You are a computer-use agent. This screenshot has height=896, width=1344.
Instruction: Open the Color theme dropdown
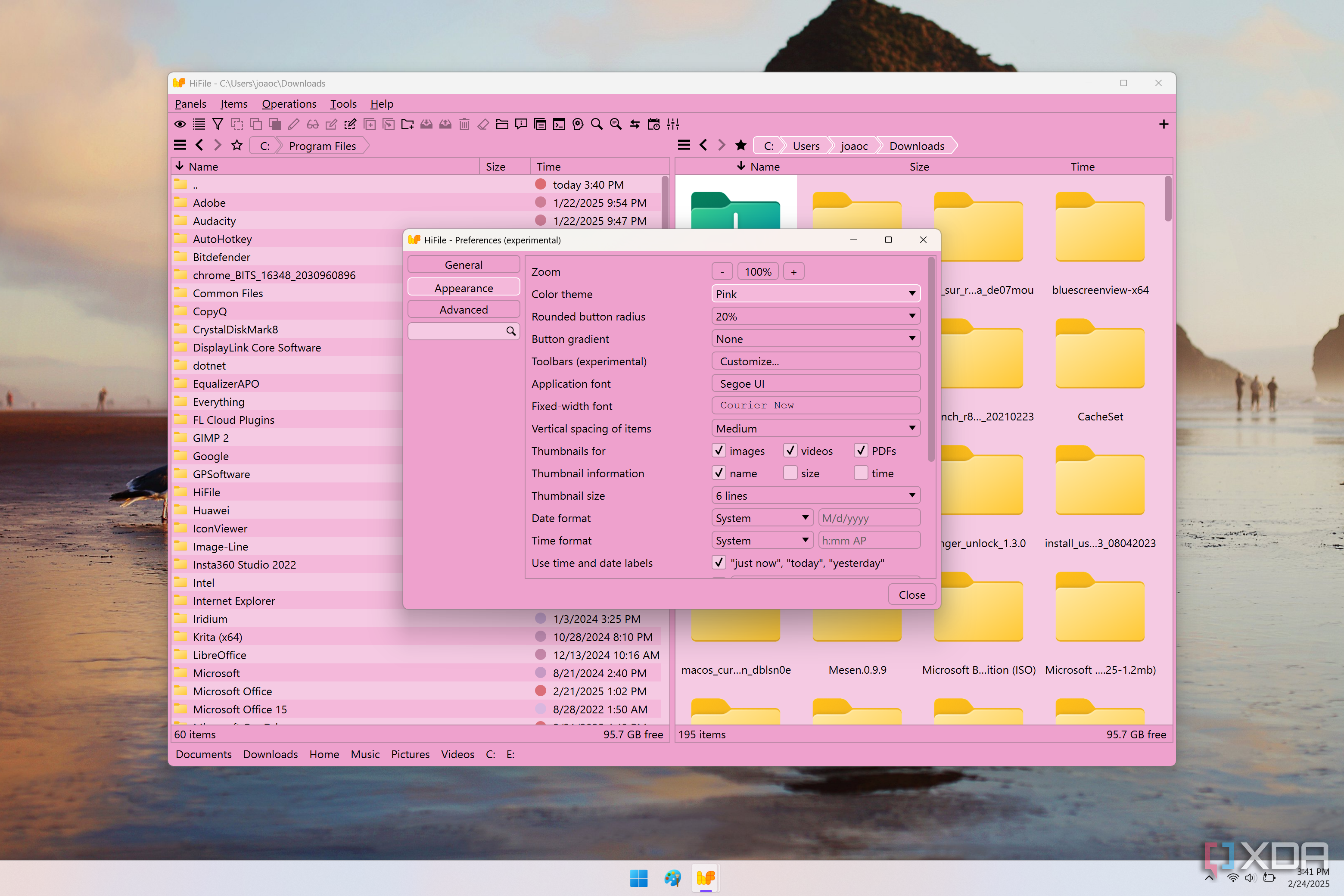click(x=815, y=294)
